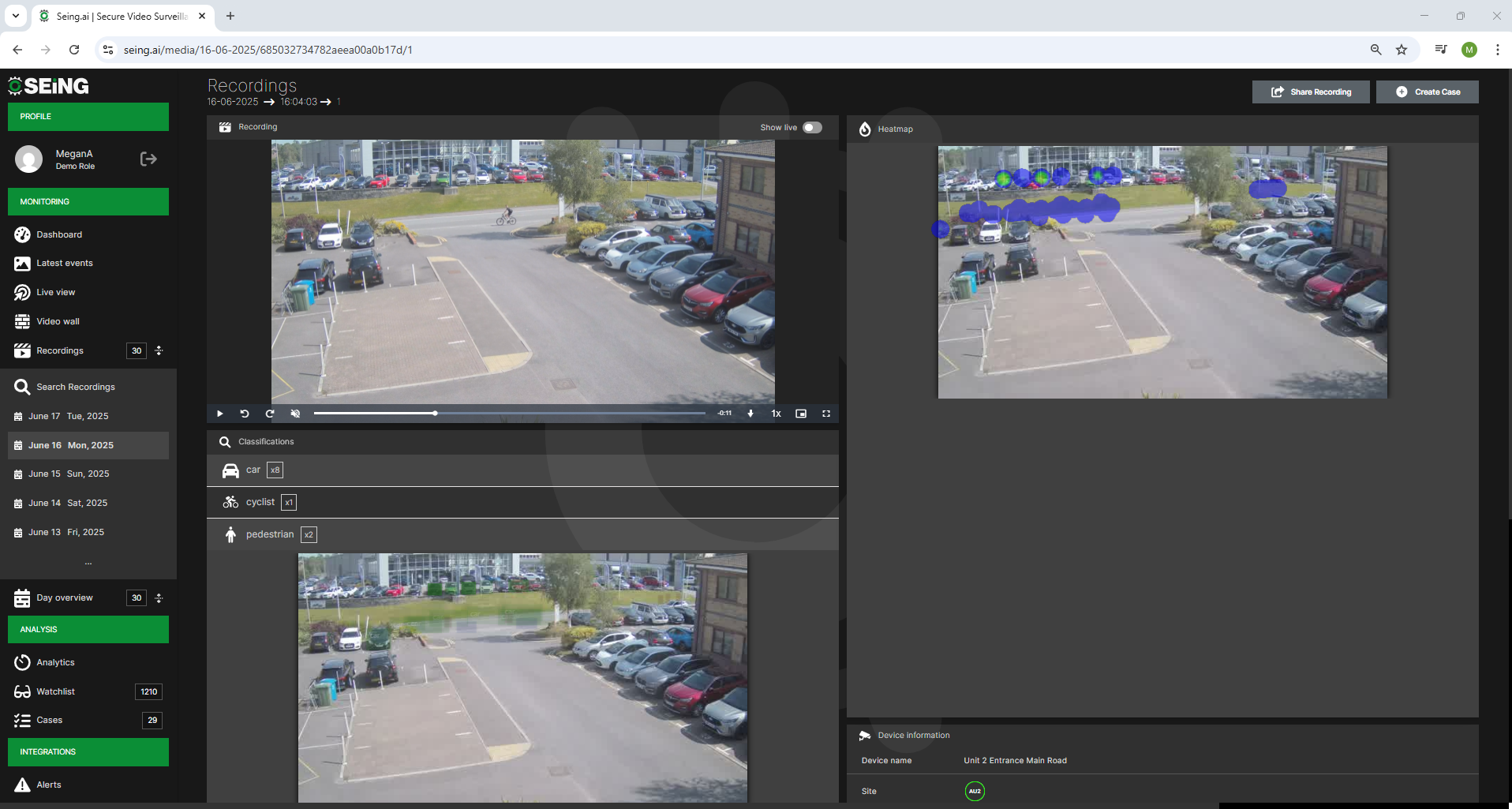Screen dimensions: 1512x809
Task: Select Latest events in the sidebar
Action: (x=65, y=263)
